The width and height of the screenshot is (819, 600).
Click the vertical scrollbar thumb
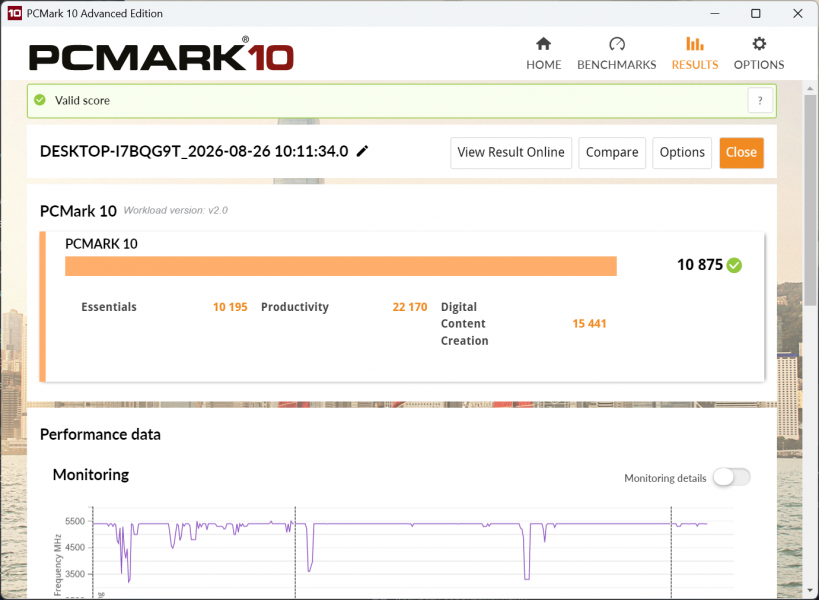click(x=810, y=200)
